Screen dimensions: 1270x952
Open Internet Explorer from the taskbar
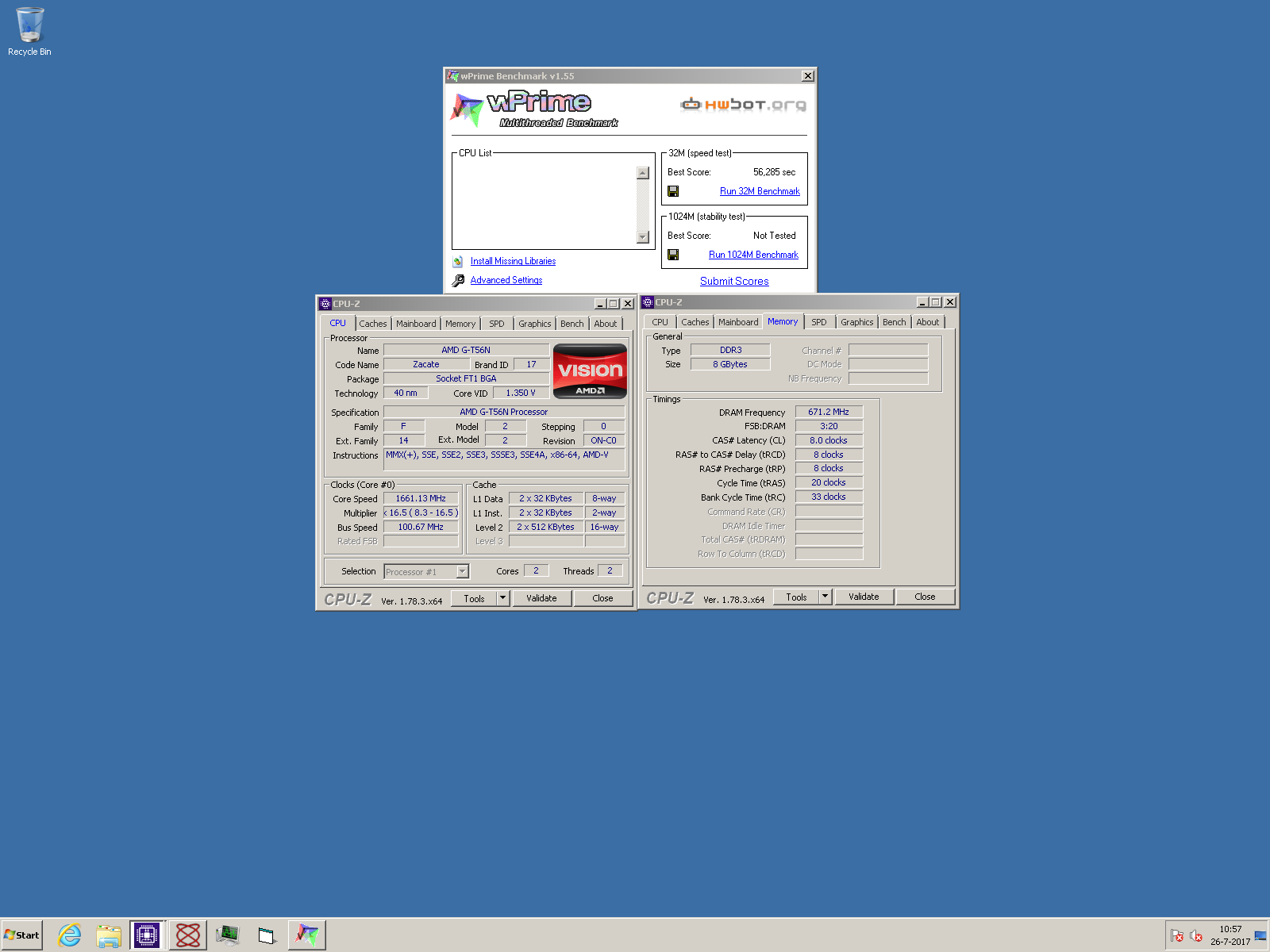(x=70, y=935)
